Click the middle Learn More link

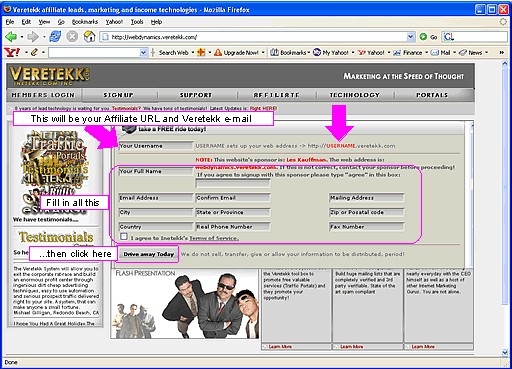coord(352,347)
